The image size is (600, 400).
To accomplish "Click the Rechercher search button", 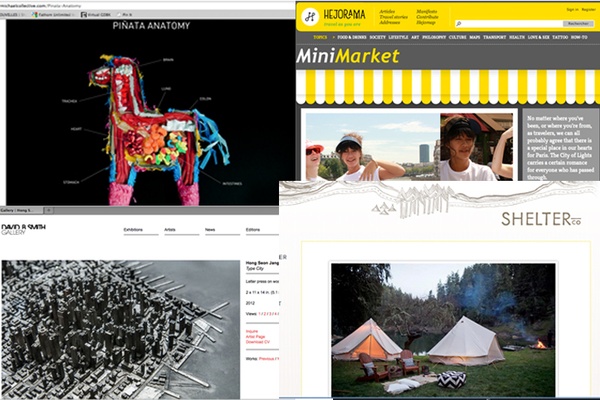I will coord(578,24).
